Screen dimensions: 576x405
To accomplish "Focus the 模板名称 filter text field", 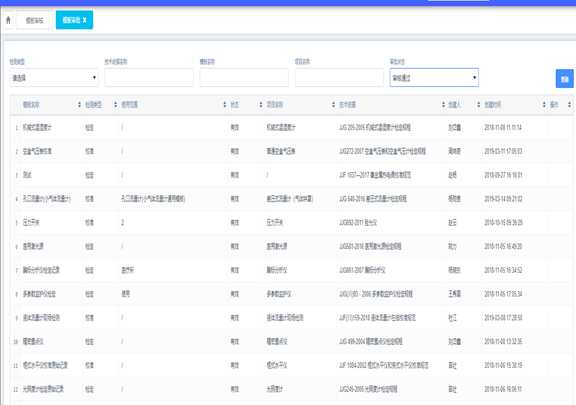I will pyautogui.click(x=244, y=78).
